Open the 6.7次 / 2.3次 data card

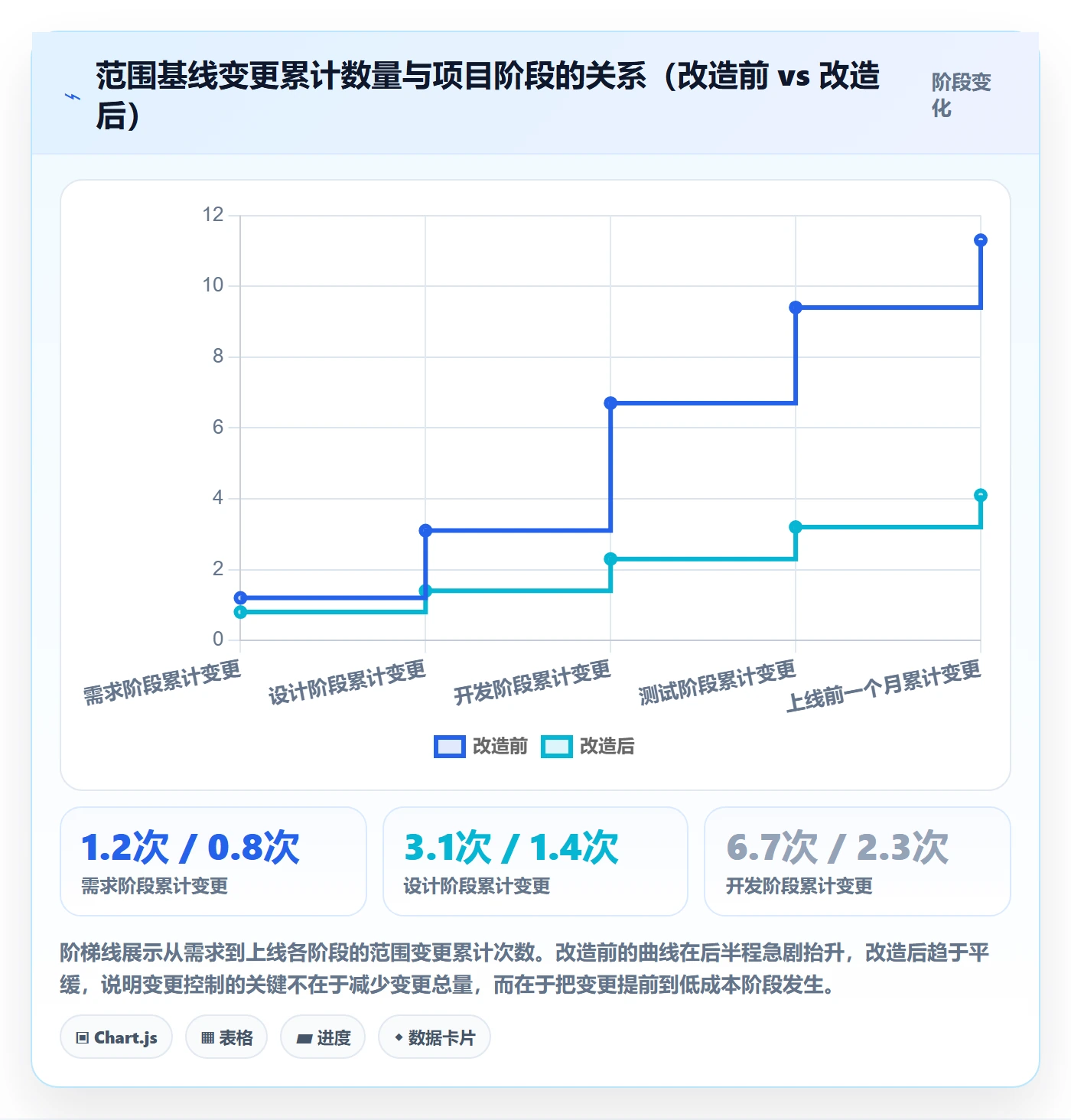(858, 861)
